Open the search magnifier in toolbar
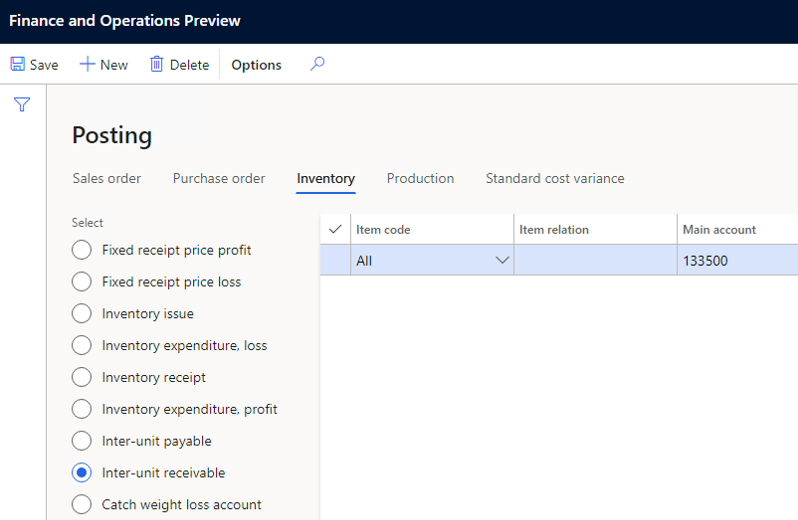798x520 pixels. pos(317,65)
